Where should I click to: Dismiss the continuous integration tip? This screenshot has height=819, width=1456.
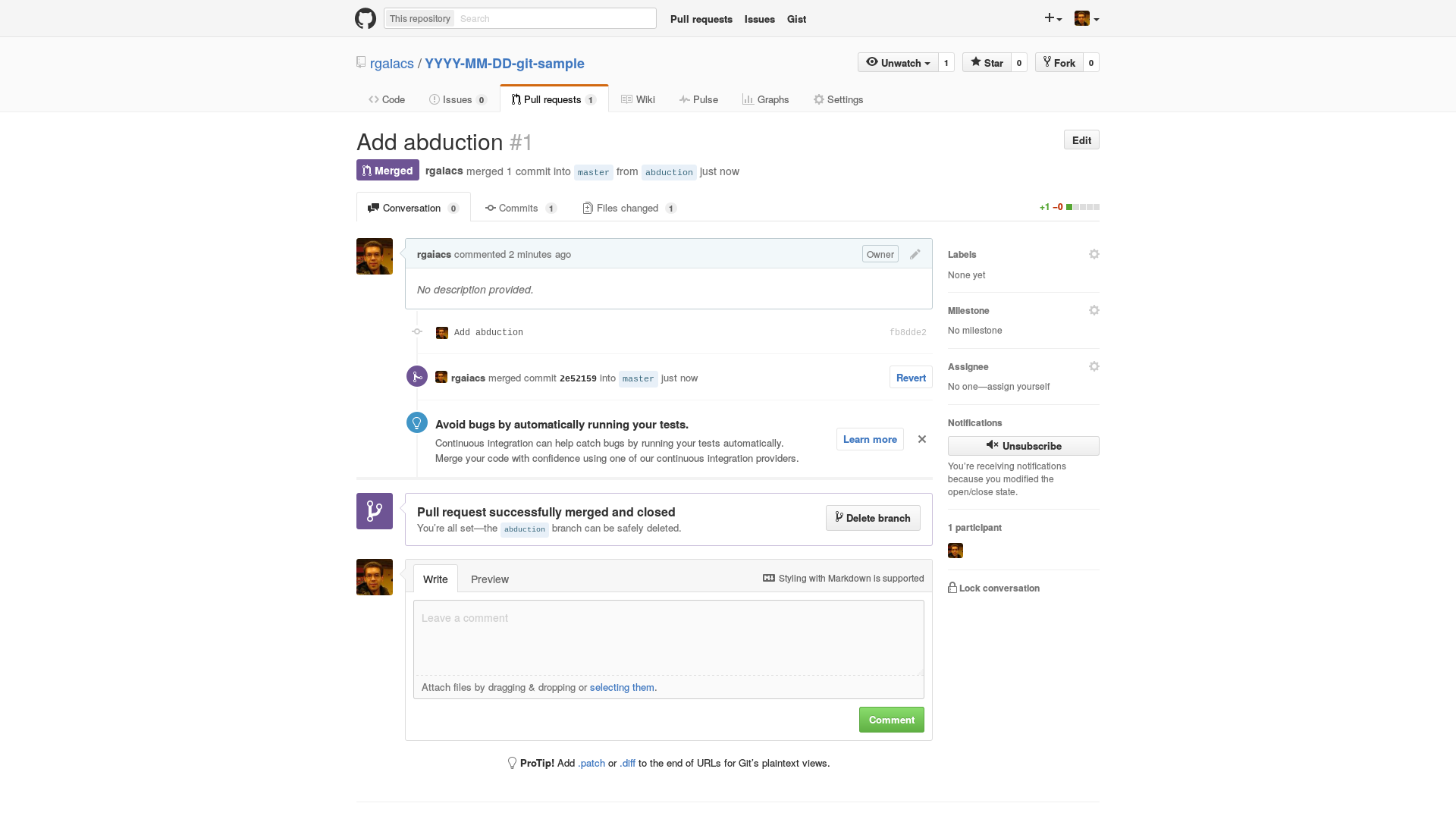click(922, 439)
